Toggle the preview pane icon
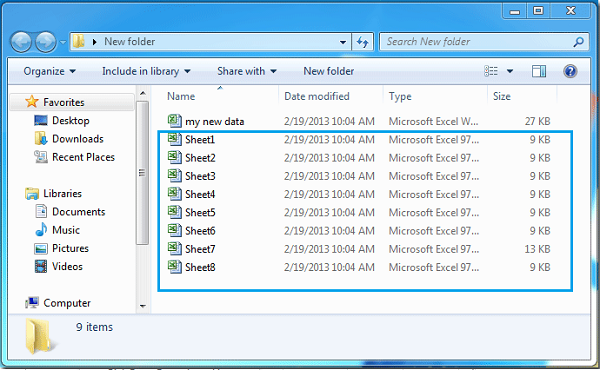The height and width of the screenshot is (370, 600). click(539, 71)
